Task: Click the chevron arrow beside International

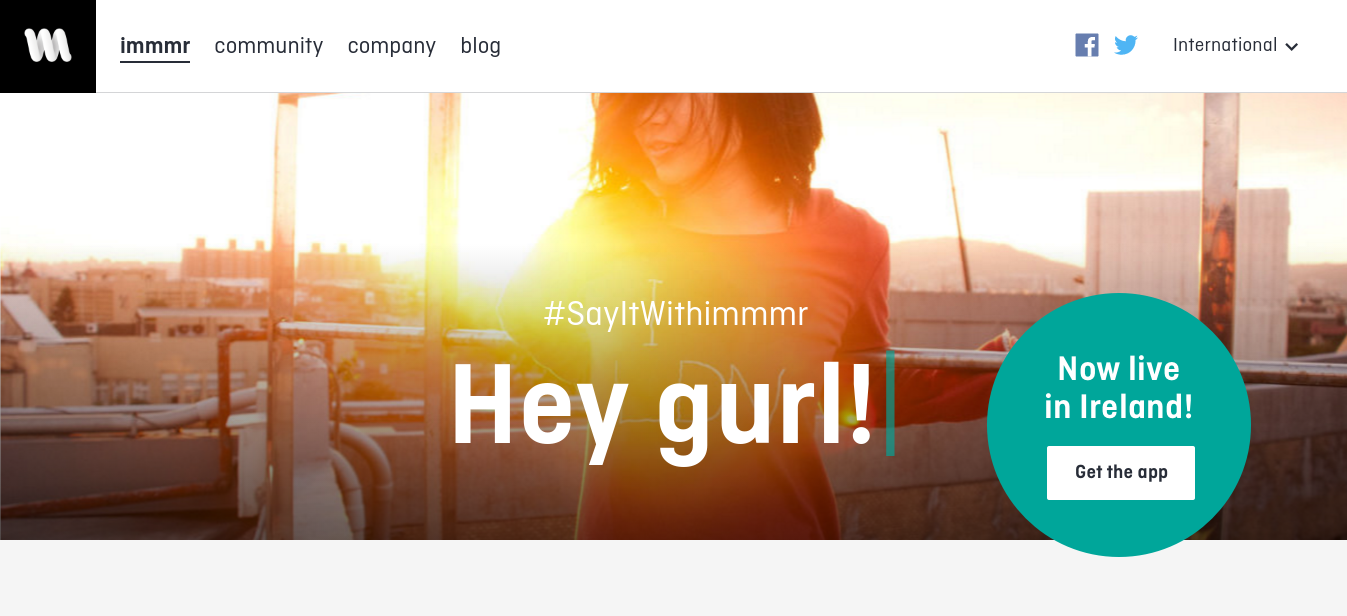Action: [1291, 46]
